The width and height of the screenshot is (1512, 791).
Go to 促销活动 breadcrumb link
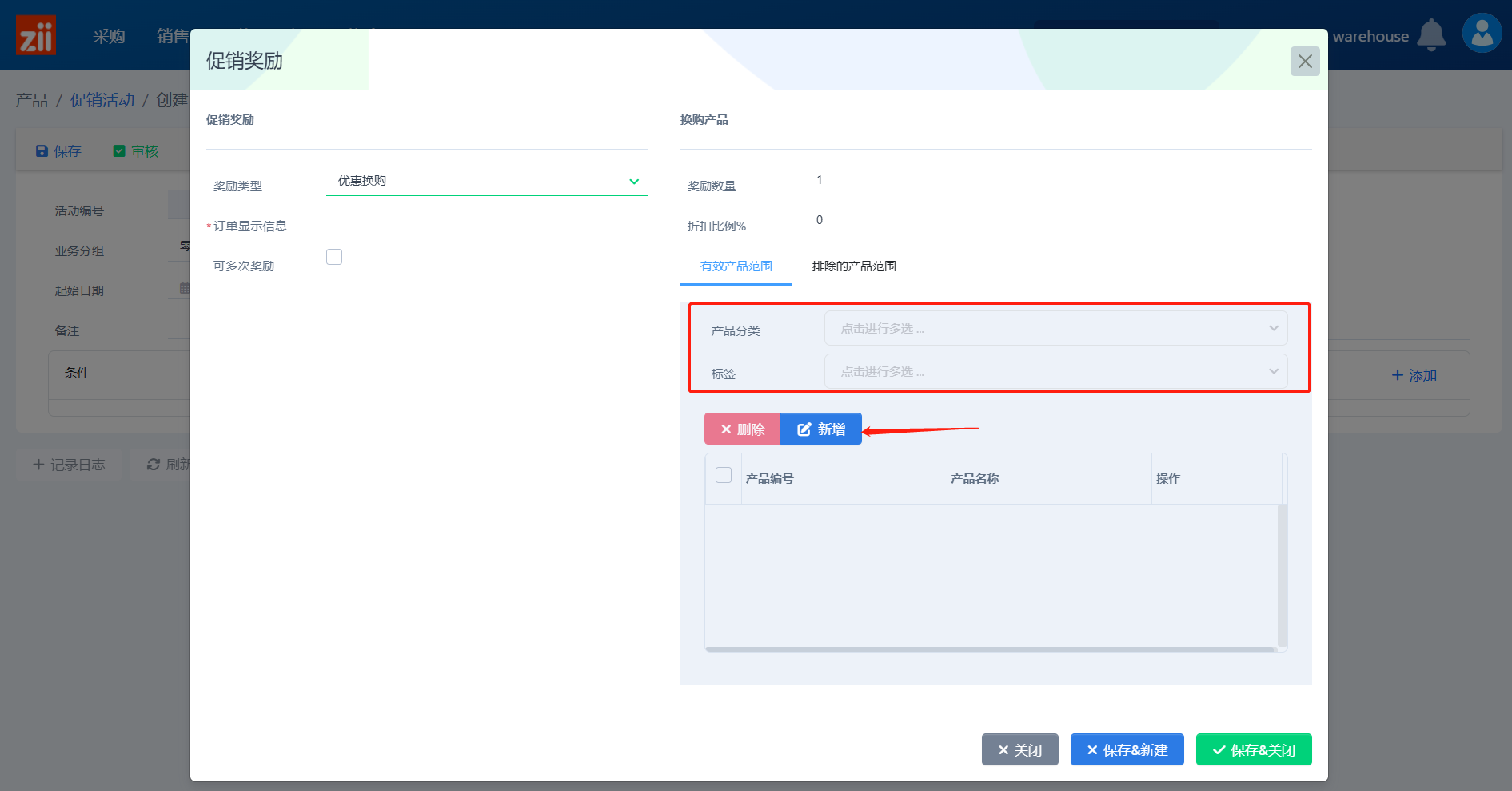tap(102, 100)
